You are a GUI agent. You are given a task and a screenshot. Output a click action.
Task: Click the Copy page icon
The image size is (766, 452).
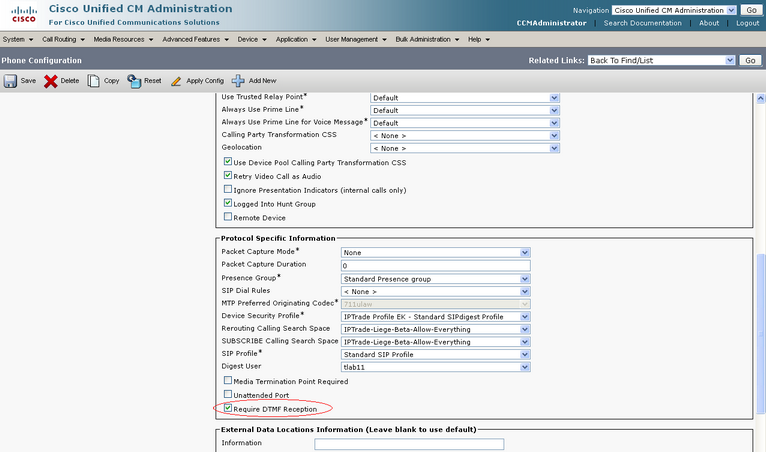click(93, 81)
